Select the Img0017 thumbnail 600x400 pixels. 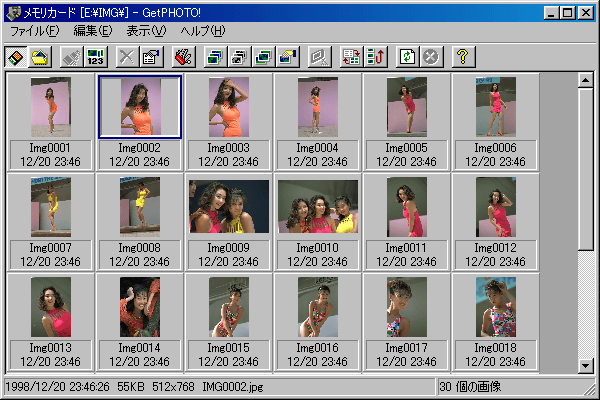(407, 307)
